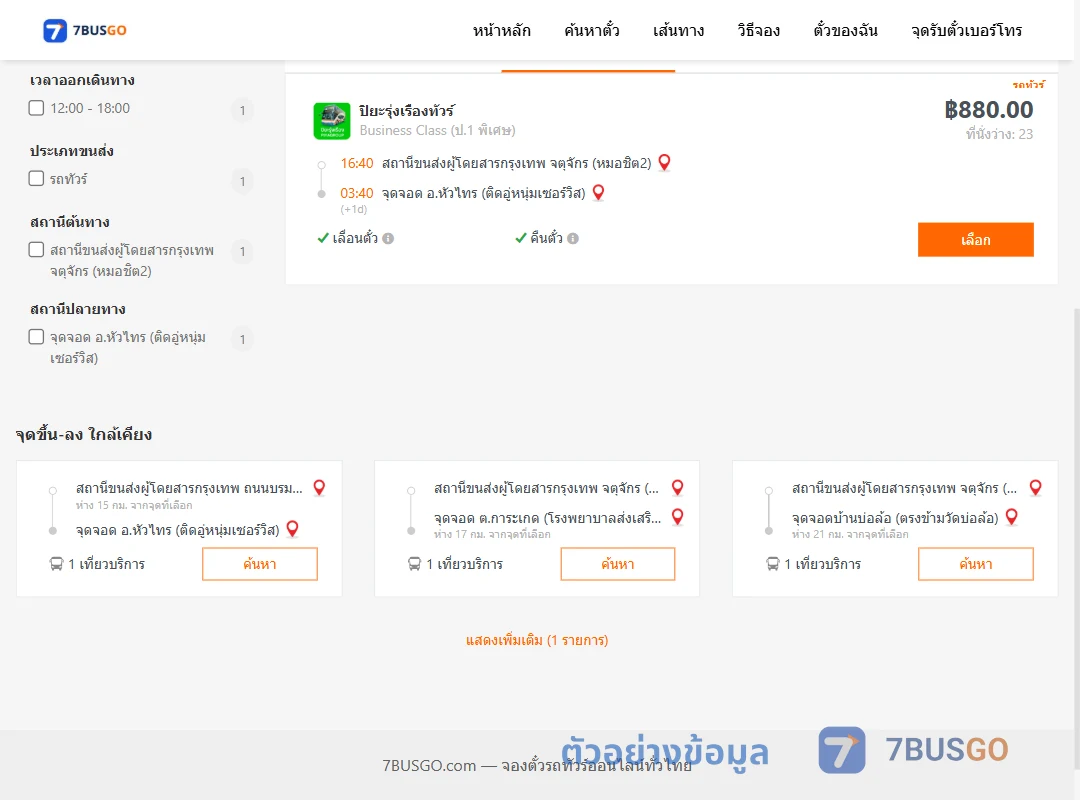Viewport: 1080px width, 800px height.
Task: Click bus icon in first nearby card
Action: coord(56,564)
